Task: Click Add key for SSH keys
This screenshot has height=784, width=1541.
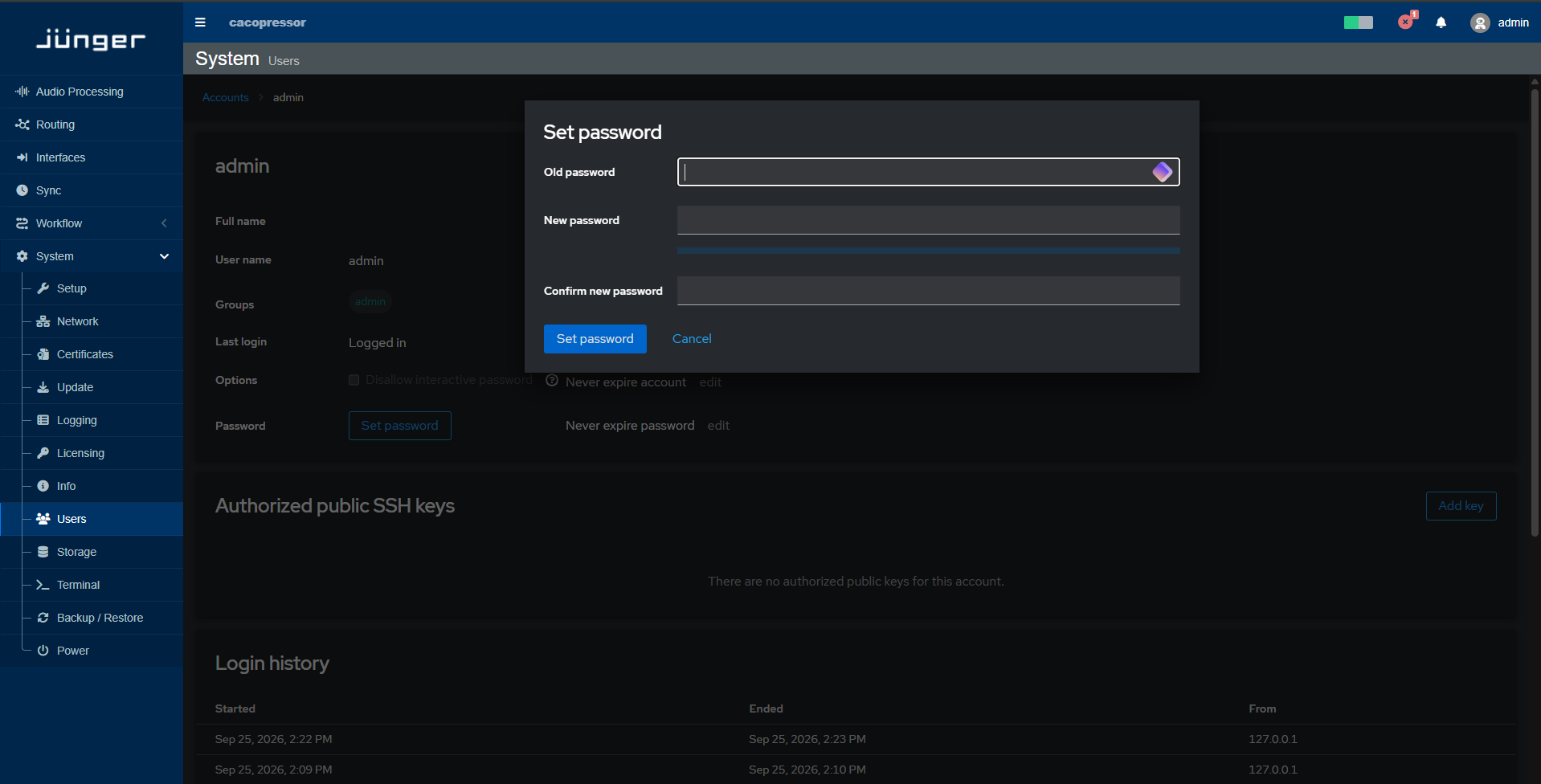Action: (x=1461, y=506)
